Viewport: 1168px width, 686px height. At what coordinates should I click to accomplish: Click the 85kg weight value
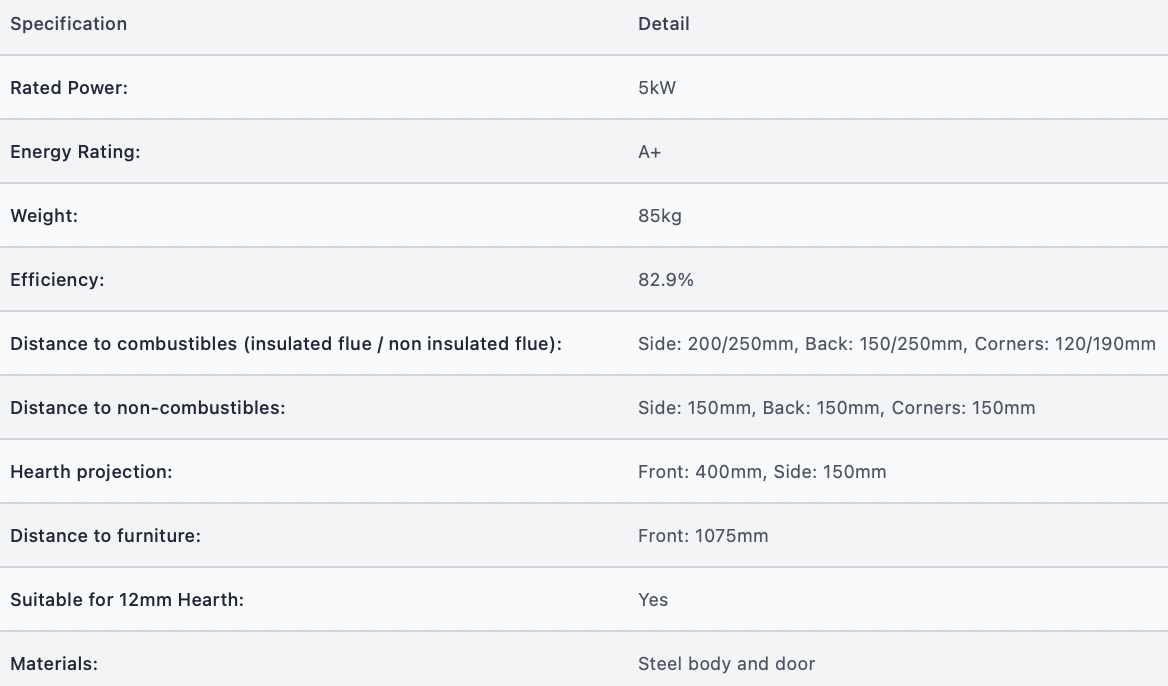660,216
